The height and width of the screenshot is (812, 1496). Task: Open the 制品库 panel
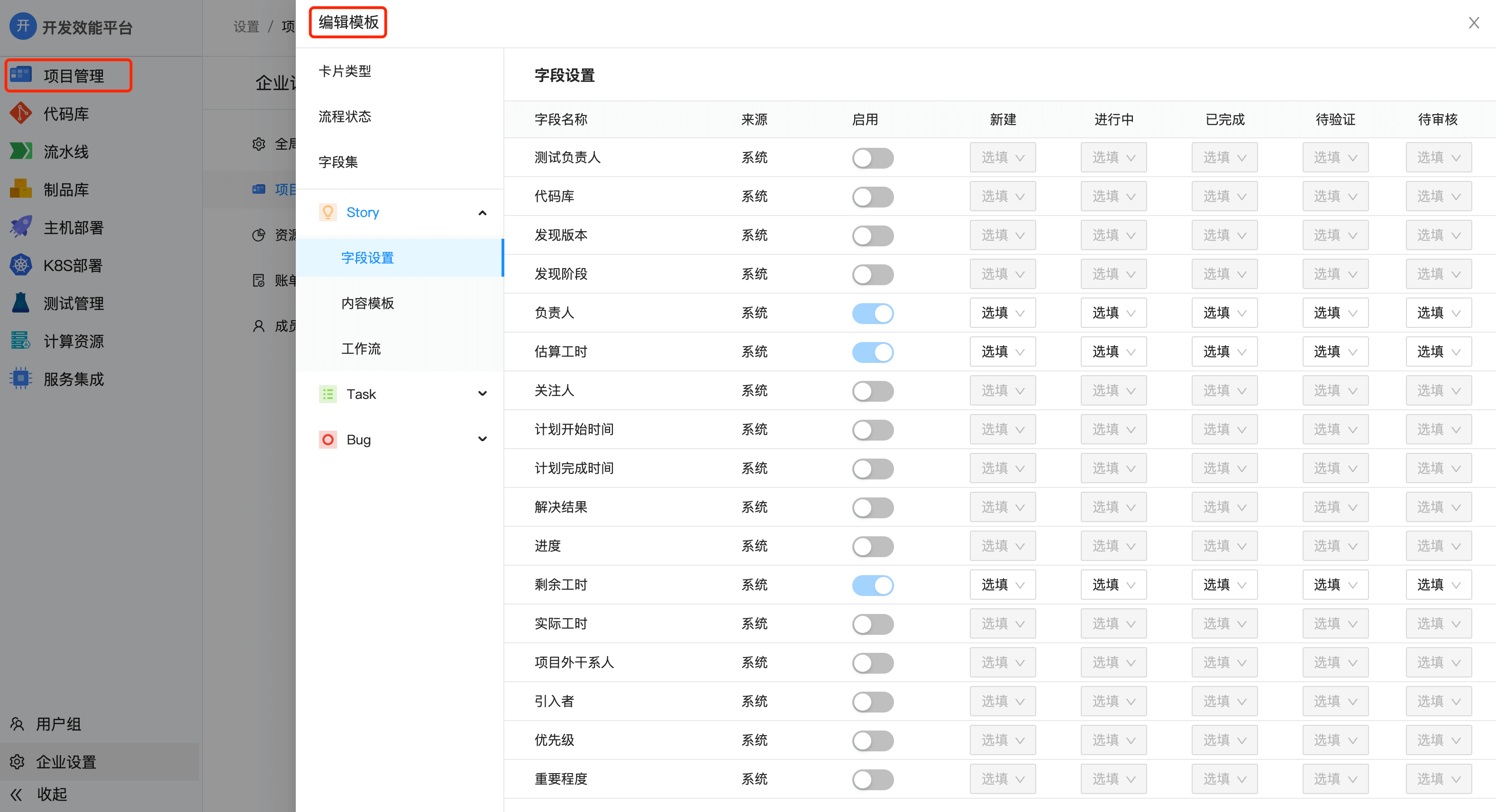pos(67,189)
